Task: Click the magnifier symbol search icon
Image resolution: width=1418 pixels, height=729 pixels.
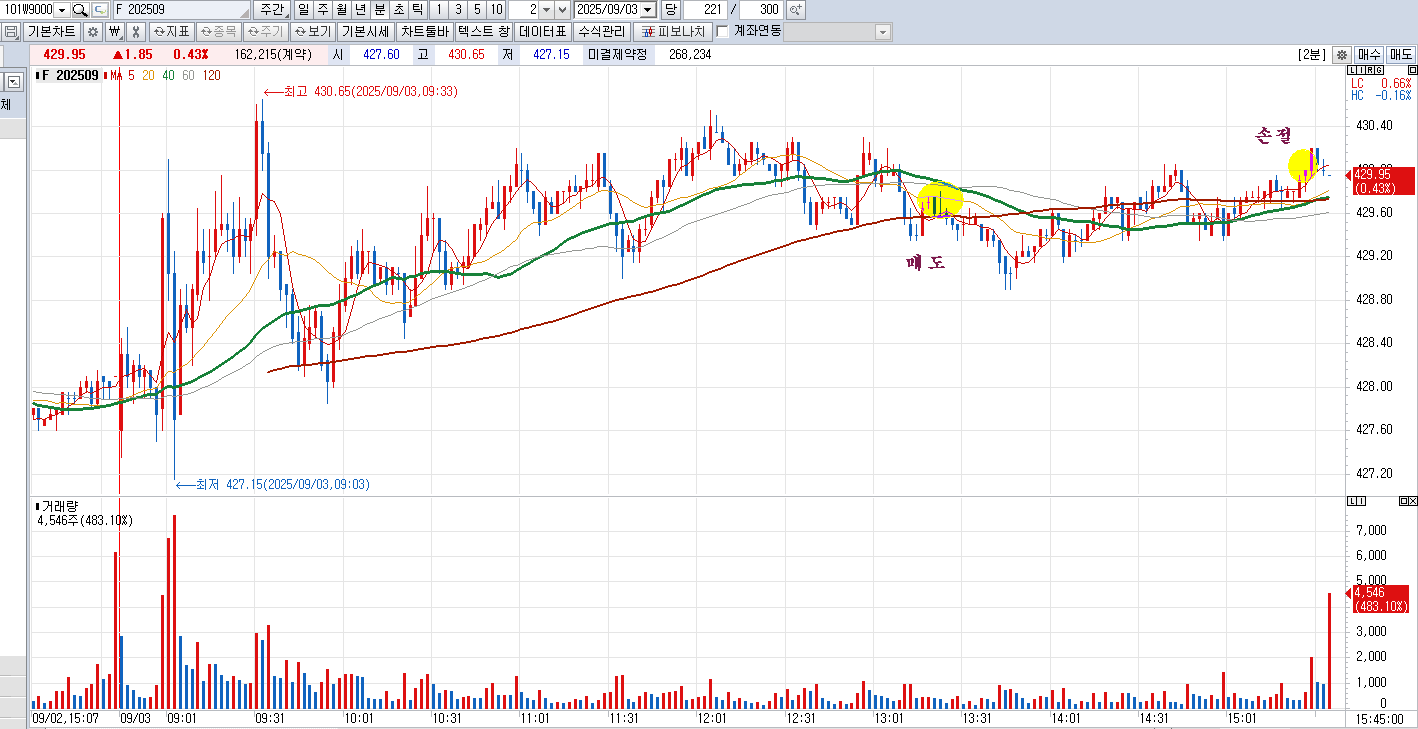Action: (x=80, y=10)
